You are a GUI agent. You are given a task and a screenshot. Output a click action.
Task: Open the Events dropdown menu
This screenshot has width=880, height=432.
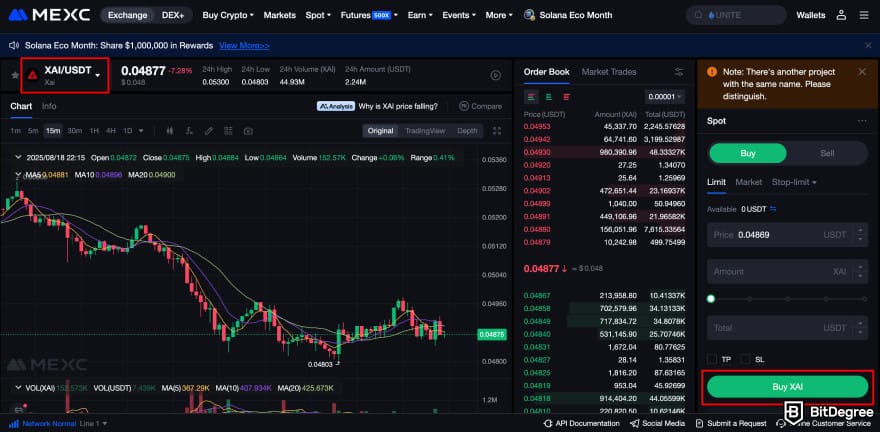pyautogui.click(x=459, y=15)
